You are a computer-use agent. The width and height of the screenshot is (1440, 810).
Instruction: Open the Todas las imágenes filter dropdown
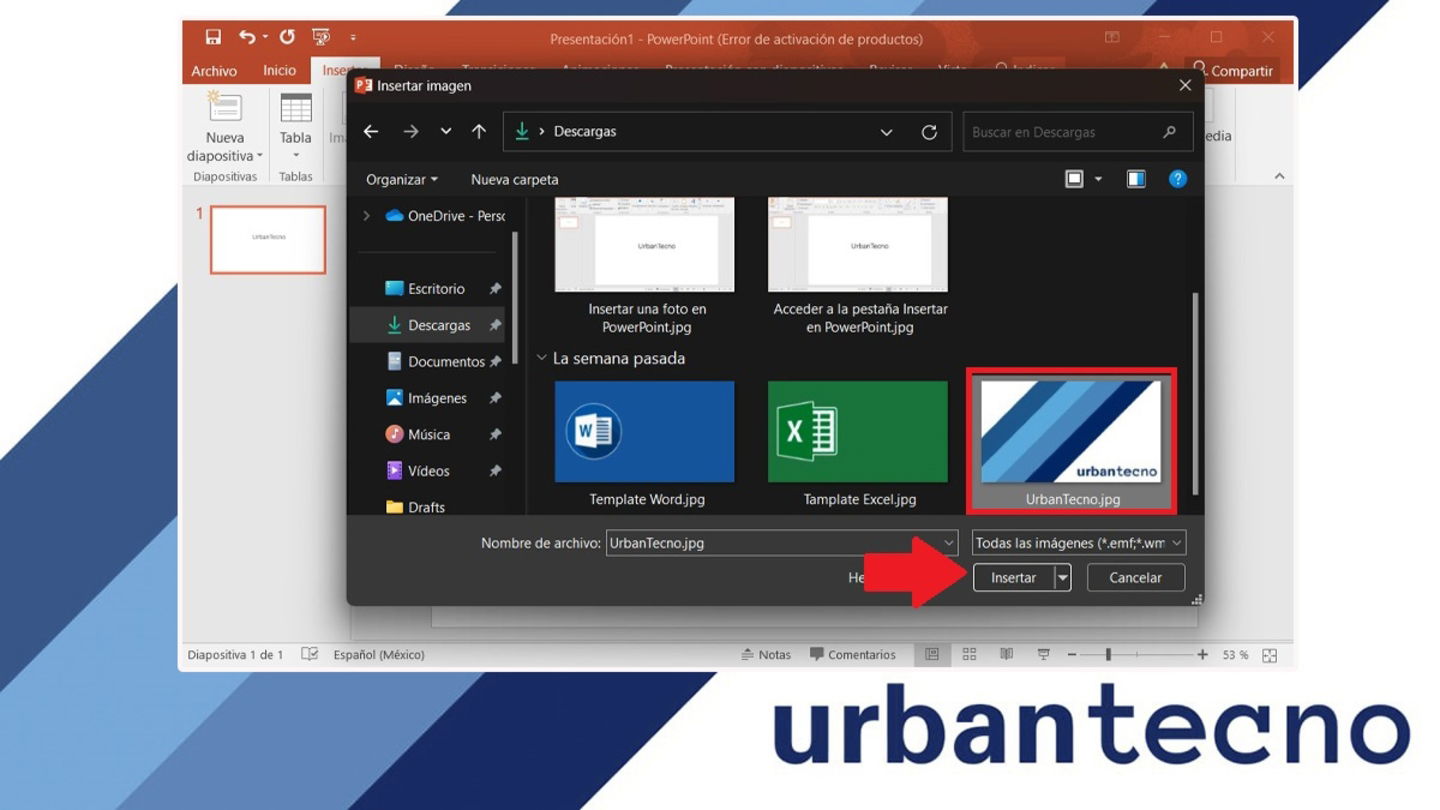pos(1079,543)
